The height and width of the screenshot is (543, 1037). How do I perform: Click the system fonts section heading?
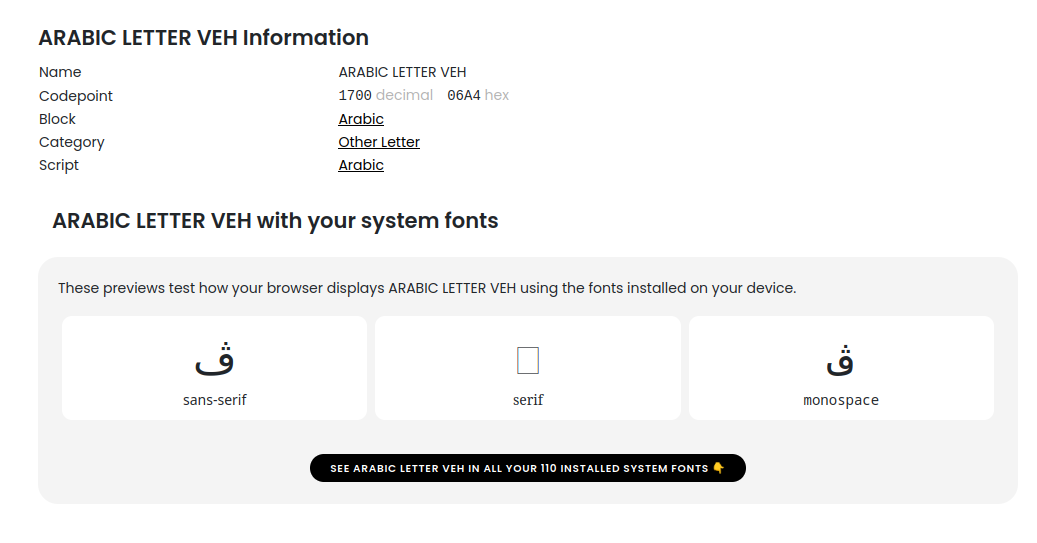(x=275, y=221)
